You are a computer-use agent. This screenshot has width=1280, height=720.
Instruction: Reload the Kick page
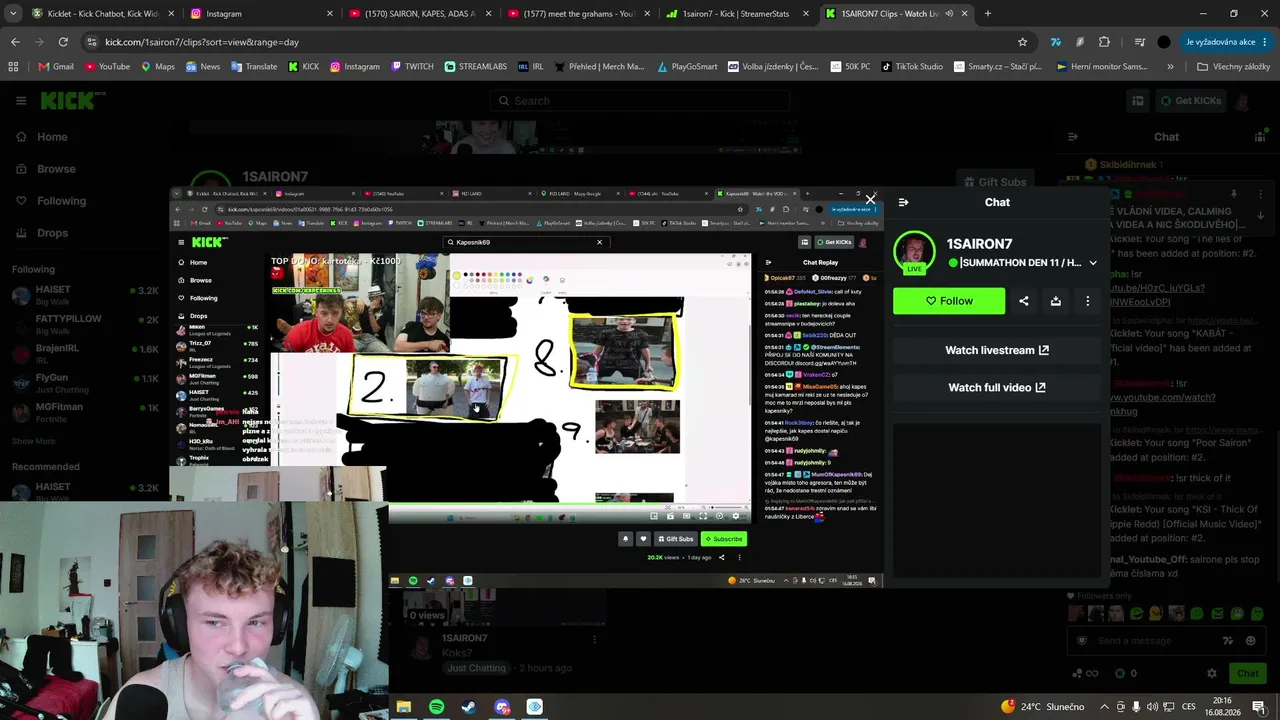[x=63, y=42]
